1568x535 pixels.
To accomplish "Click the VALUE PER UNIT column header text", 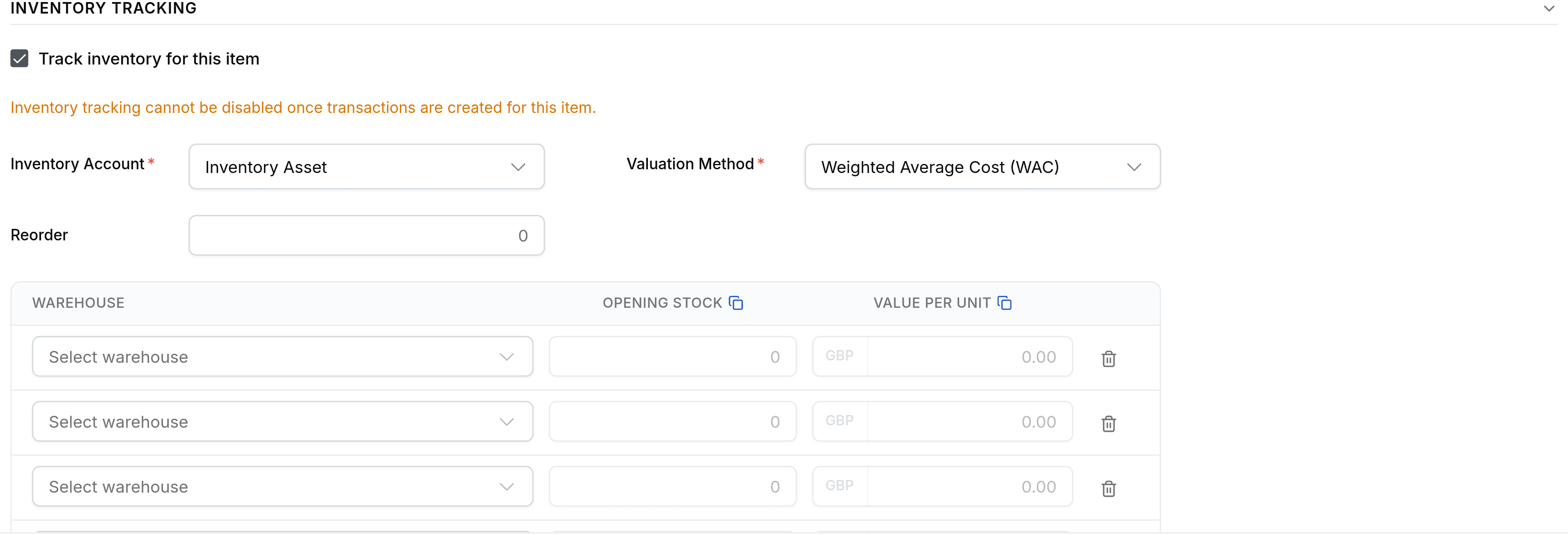I will 932,303.
